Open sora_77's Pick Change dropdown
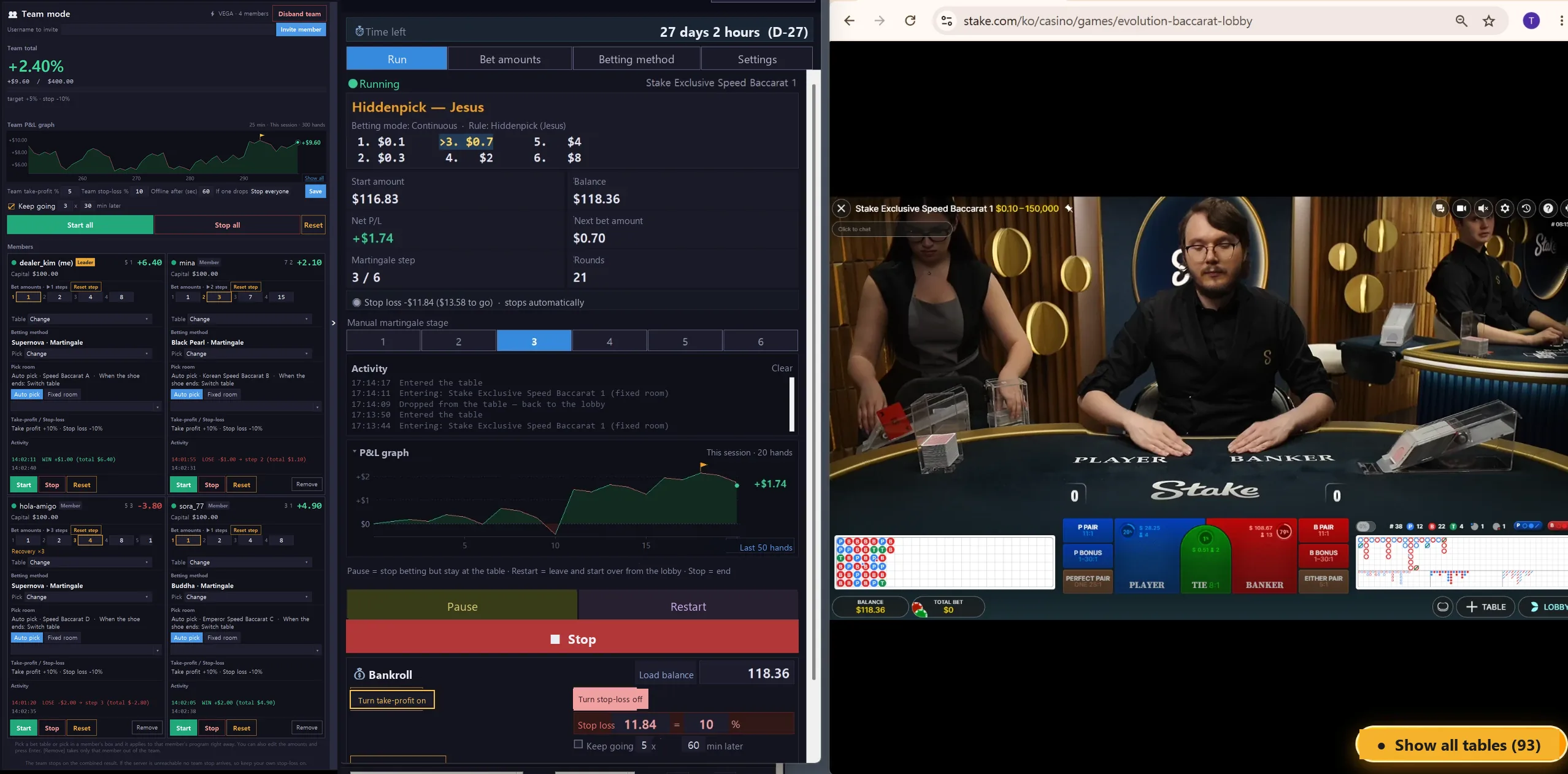 pyautogui.click(x=248, y=597)
